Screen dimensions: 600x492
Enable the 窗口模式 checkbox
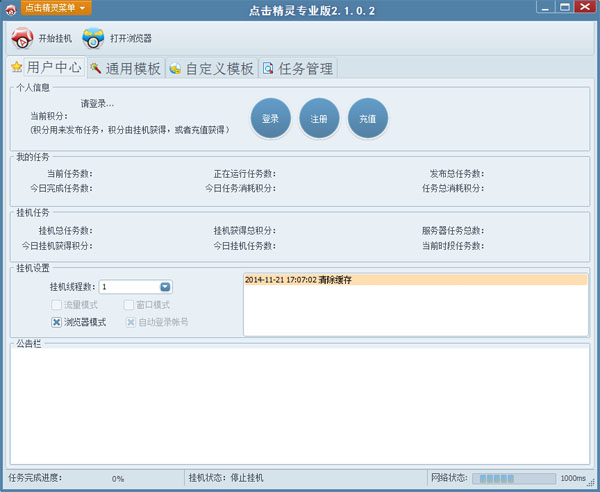click(129, 305)
